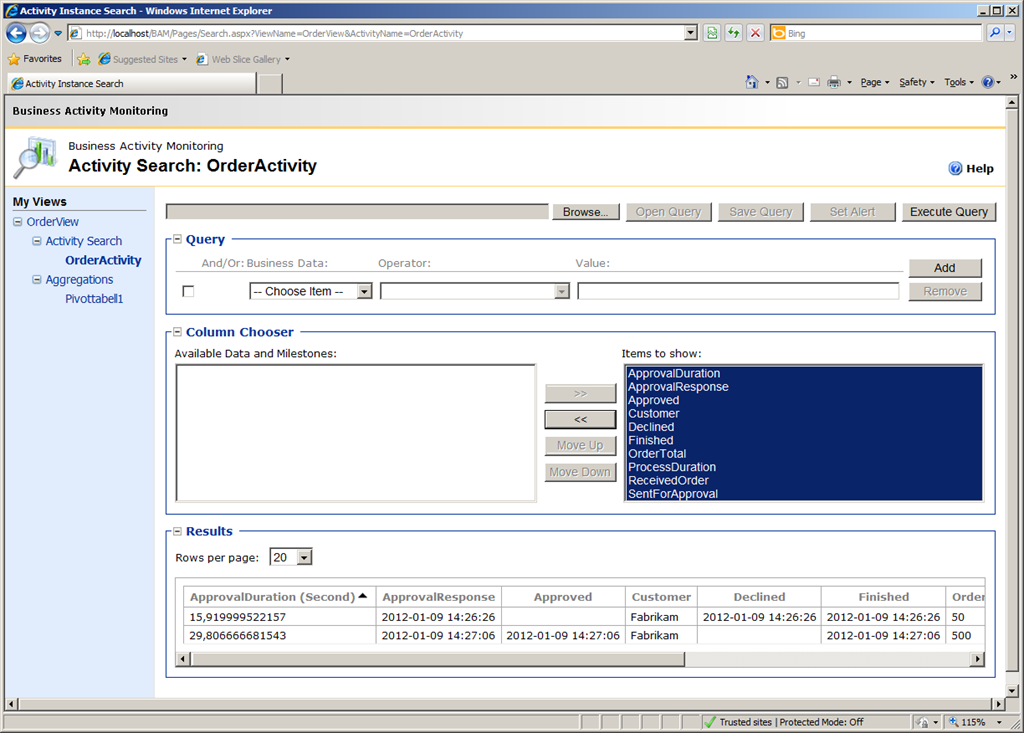Click the Home page icon
This screenshot has width=1024, height=733.
752,83
